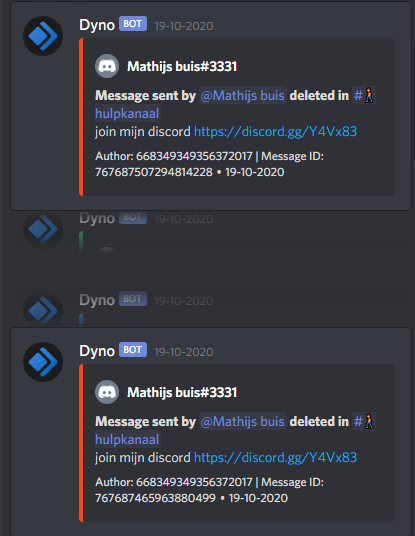Click the Dyno avatar in the first message

click(43, 36)
